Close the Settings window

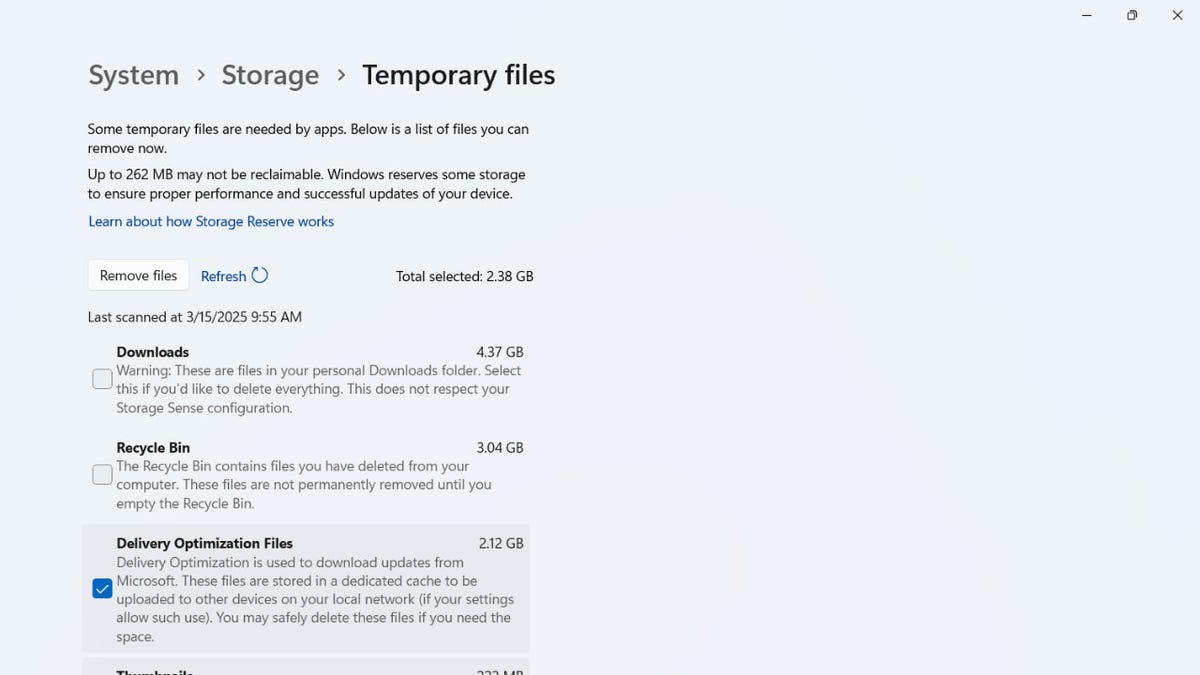tap(1177, 15)
